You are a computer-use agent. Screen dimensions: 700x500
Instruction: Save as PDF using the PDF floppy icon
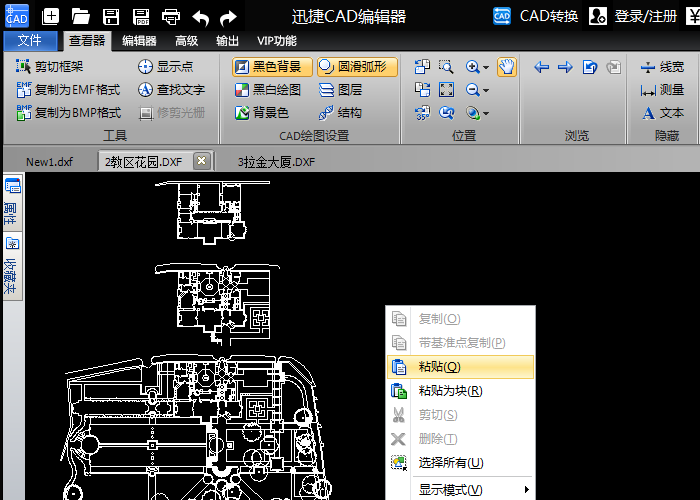click(141, 17)
